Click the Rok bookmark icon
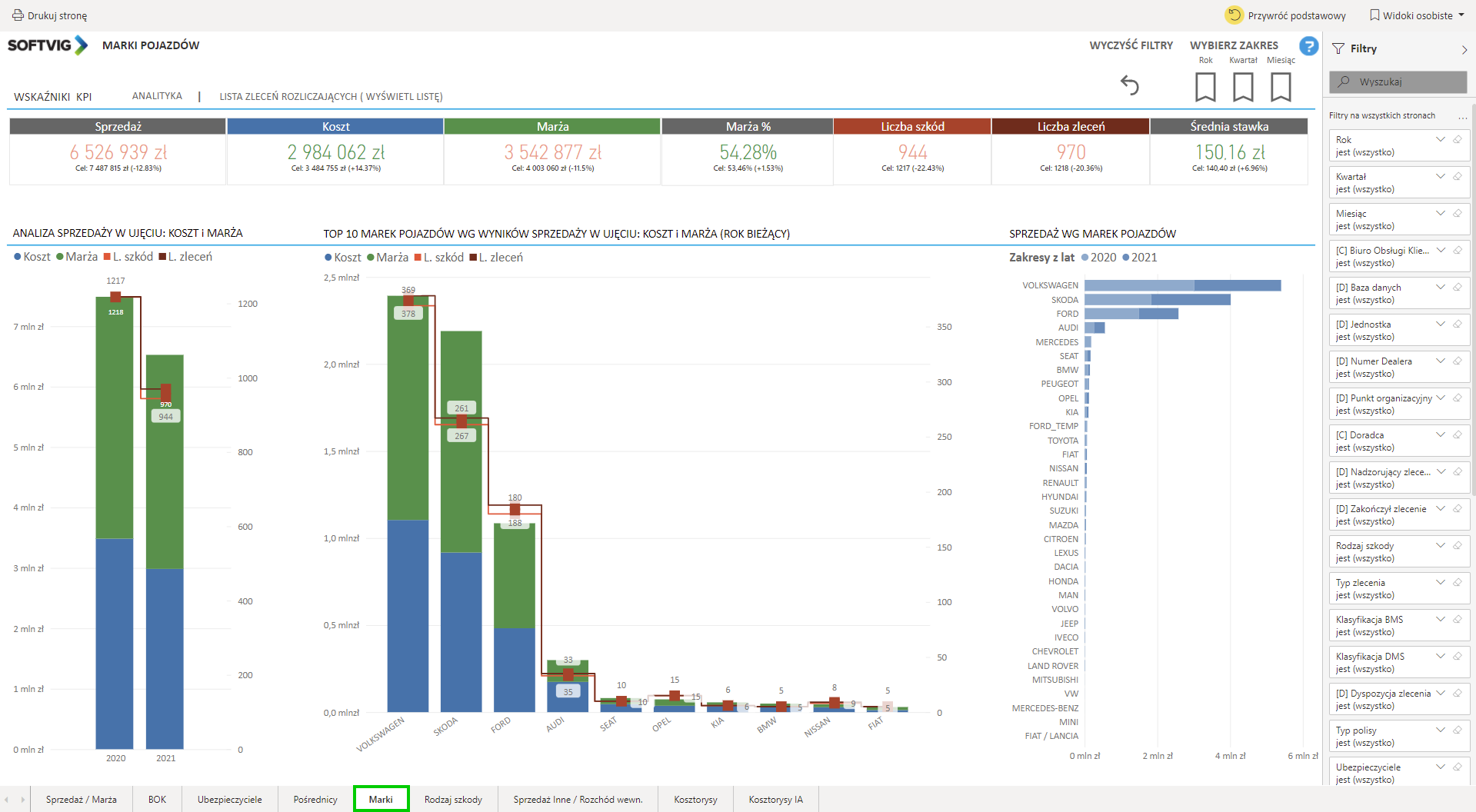The width and height of the screenshot is (1476, 812). pos(1205,87)
